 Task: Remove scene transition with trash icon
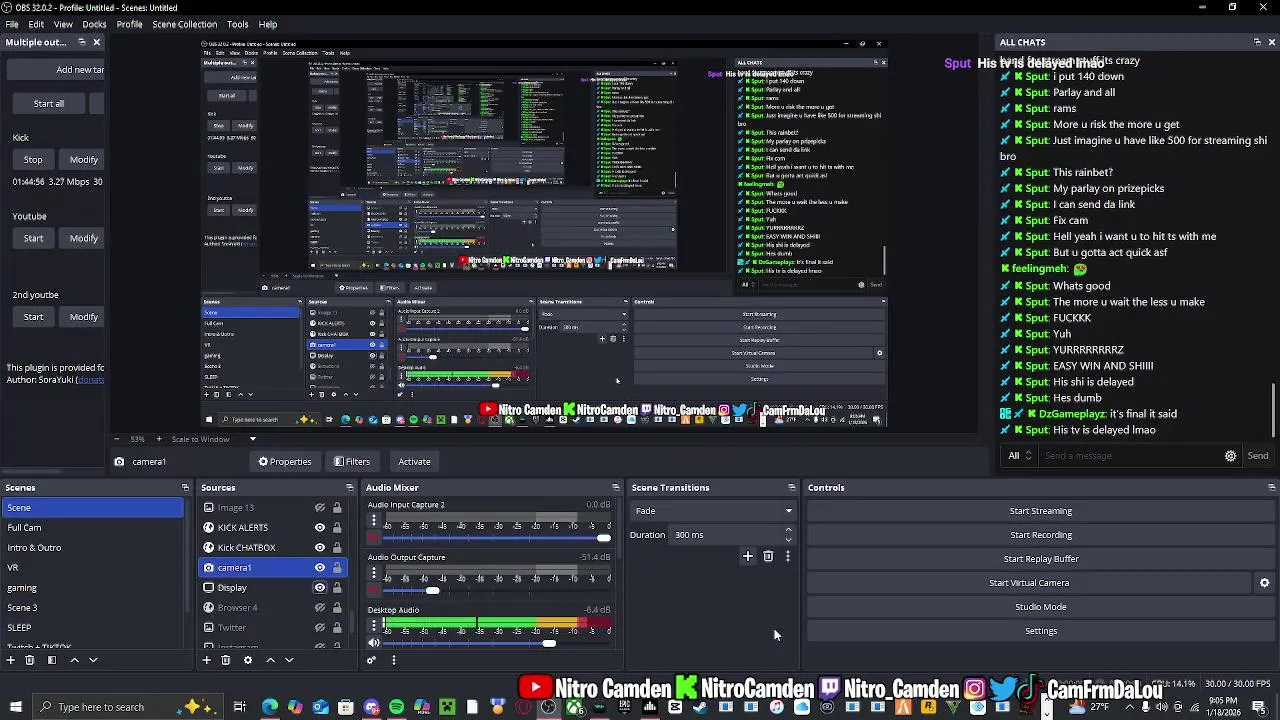tap(768, 556)
